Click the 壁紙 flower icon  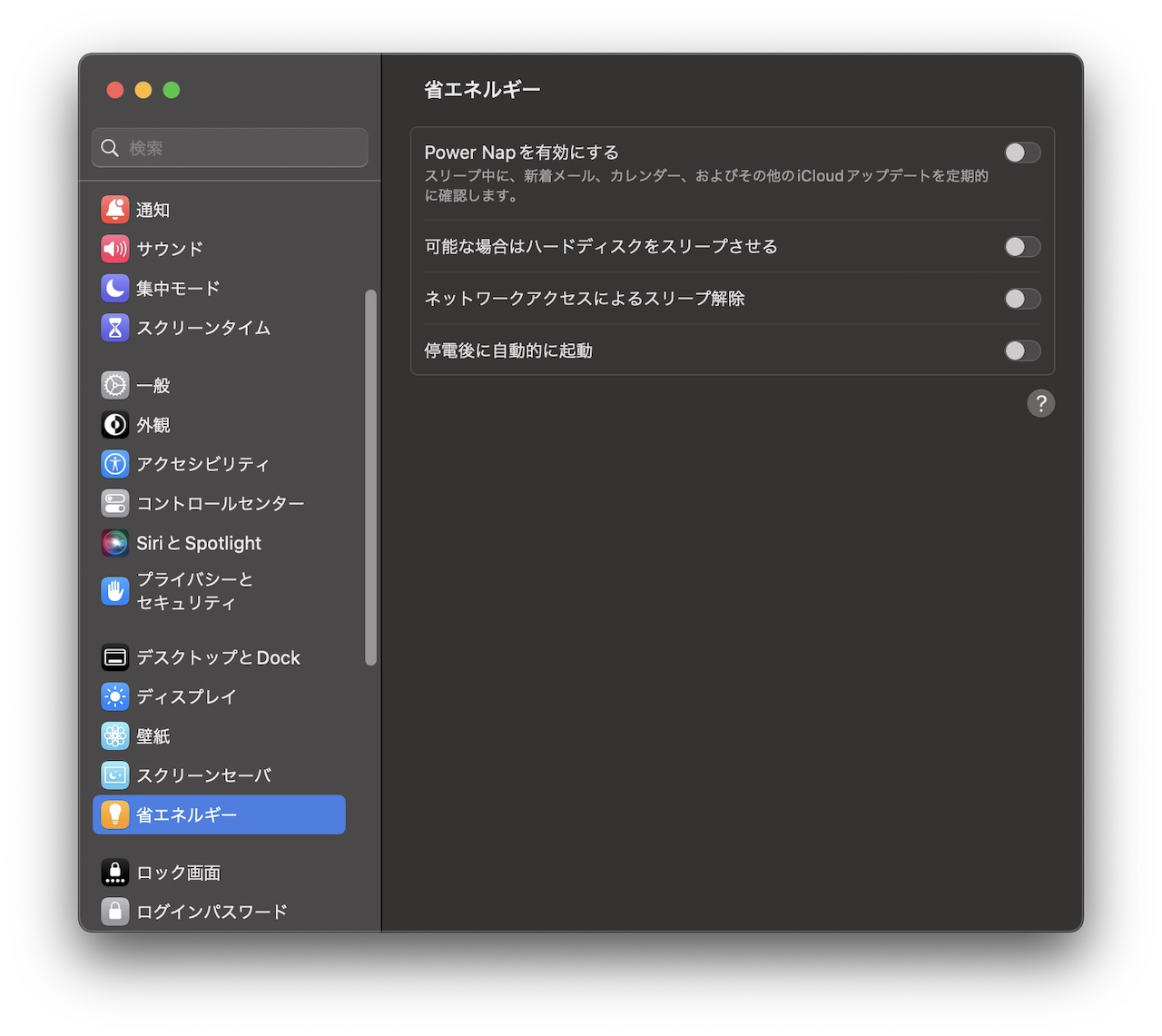tap(115, 736)
